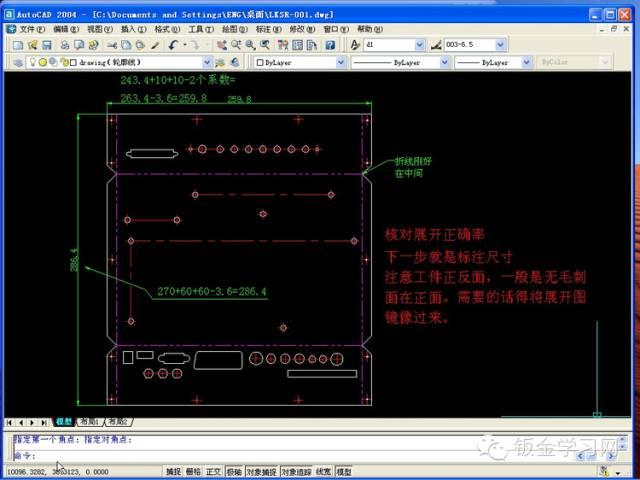
Task: Open the 修改 menu
Action: point(302,29)
